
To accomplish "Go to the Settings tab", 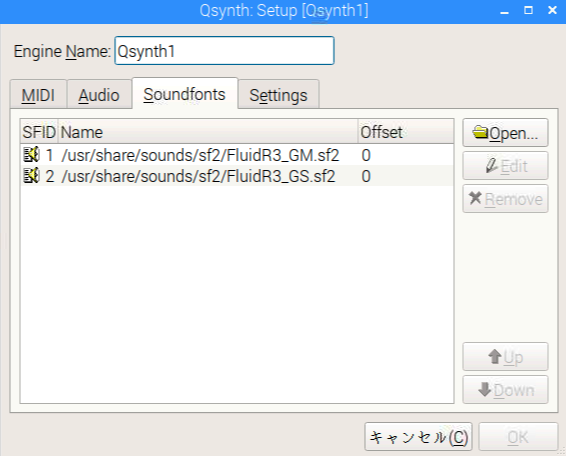I will [x=278, y=95].
